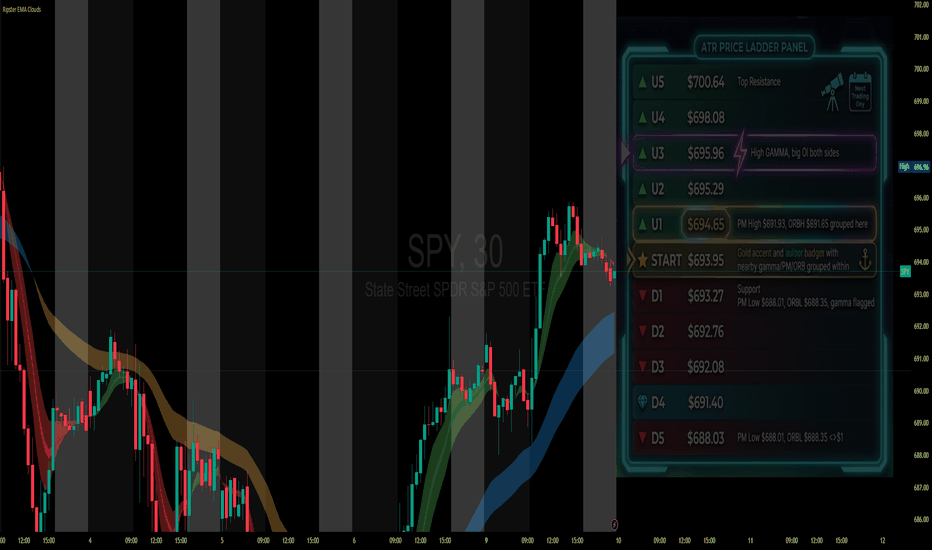Click the High GAMMA, big OI both sides note
Image resolution: width=932 pixels, height=550 pixels.
795,153
